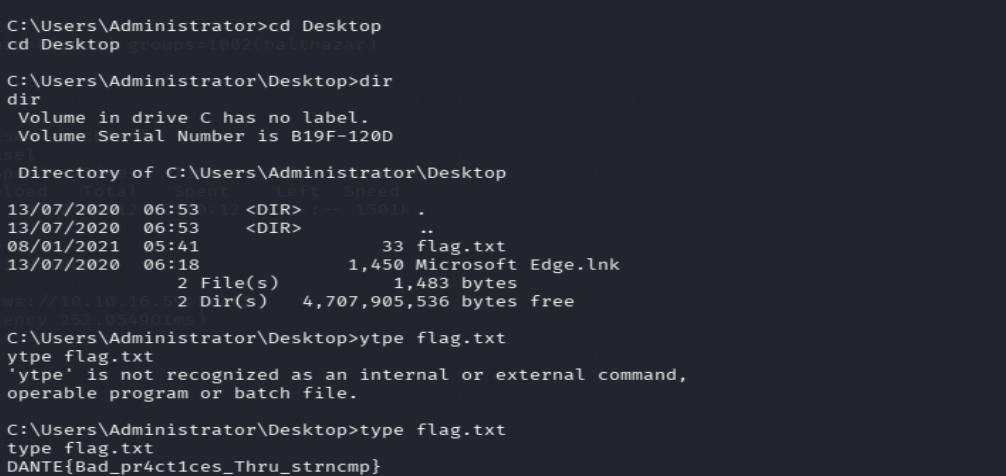This screenshot has width=1006, height=476.
Task: Click the 'cd Desktop' command at first prompt
Action: tap(325, 26)
